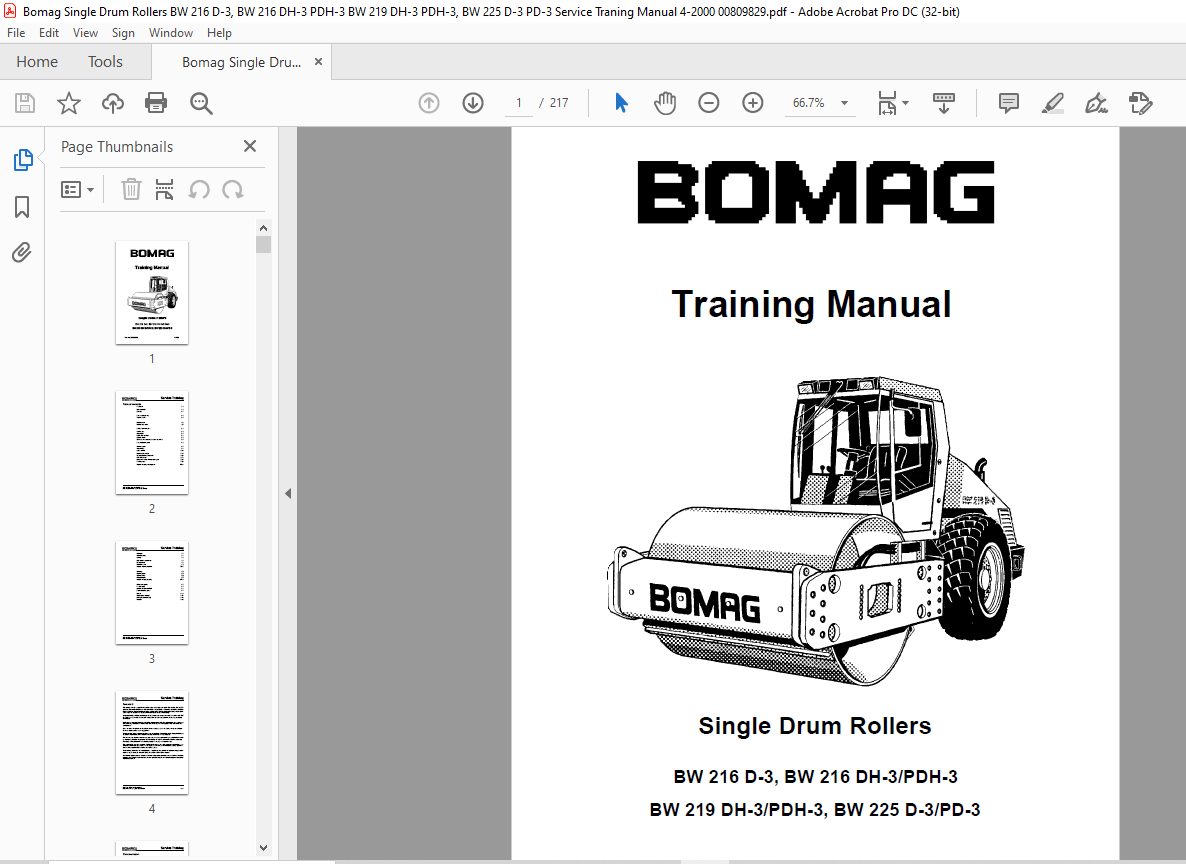Close the Bomag document tab
This screenshot has width=1186, height=864.
(318, 62)
